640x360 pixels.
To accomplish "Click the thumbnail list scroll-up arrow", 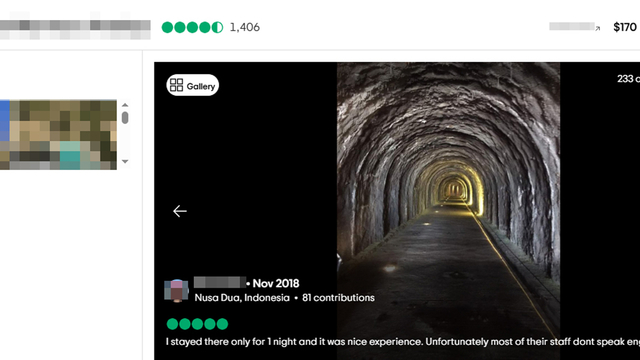I will (125, 105).
